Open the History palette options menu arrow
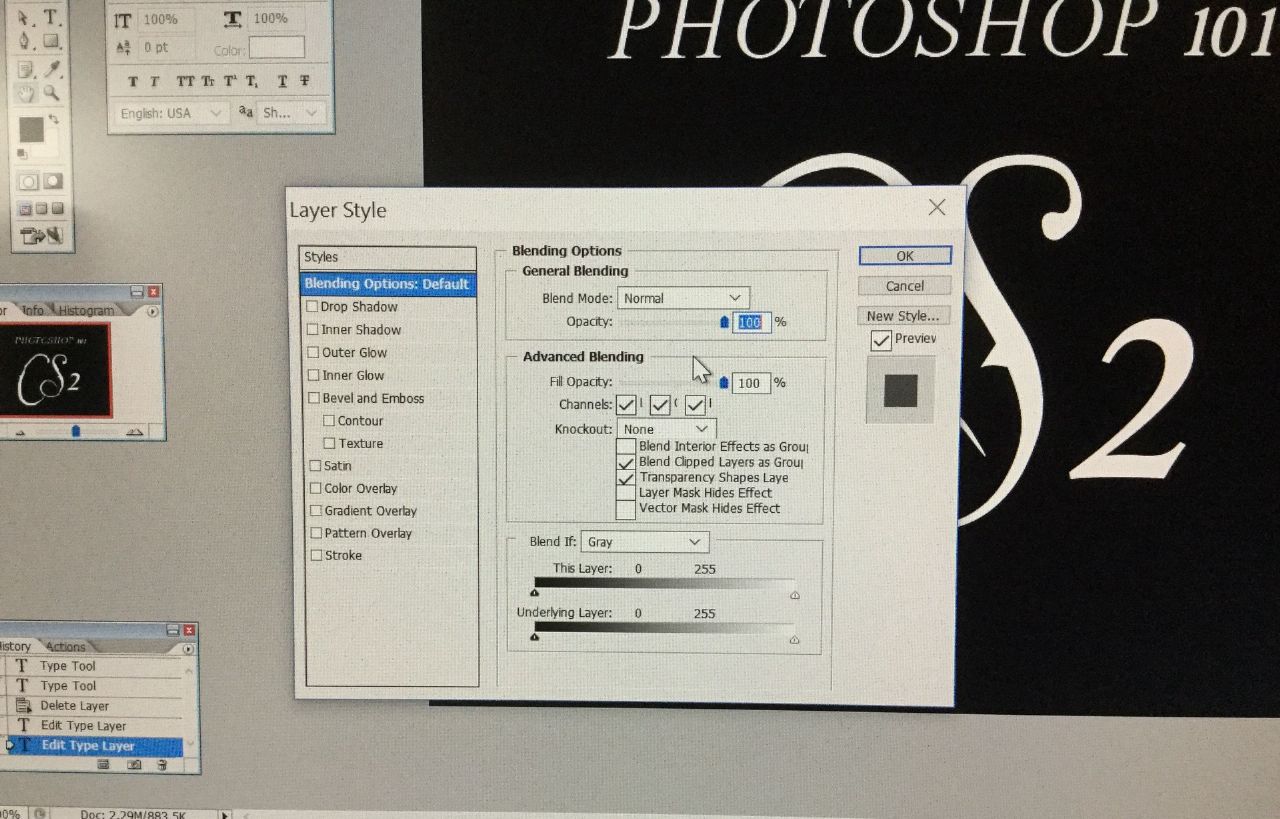The image size is (1280, 819). [188, 648]
